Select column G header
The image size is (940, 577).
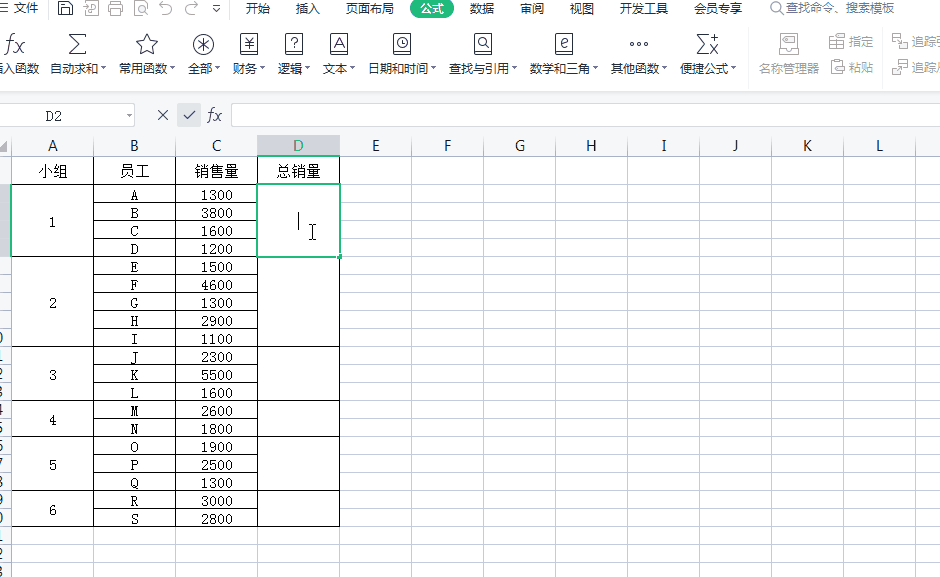point(520,145)
